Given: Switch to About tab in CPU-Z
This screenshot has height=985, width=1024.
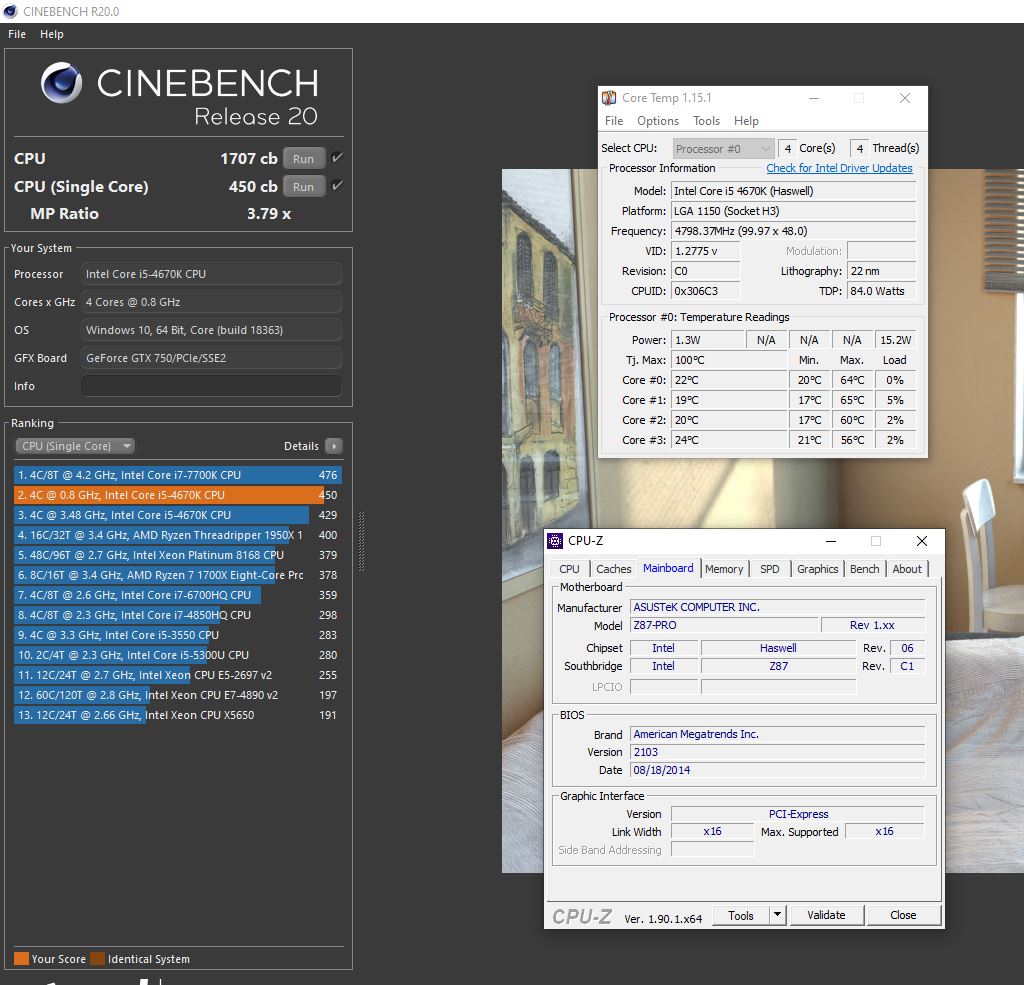Looking at the screenshot, I should [x=906, y=569].
